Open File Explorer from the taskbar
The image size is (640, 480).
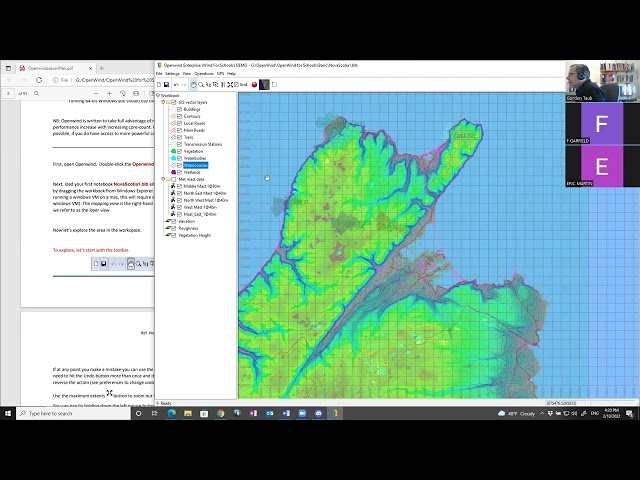coord(188,413)
